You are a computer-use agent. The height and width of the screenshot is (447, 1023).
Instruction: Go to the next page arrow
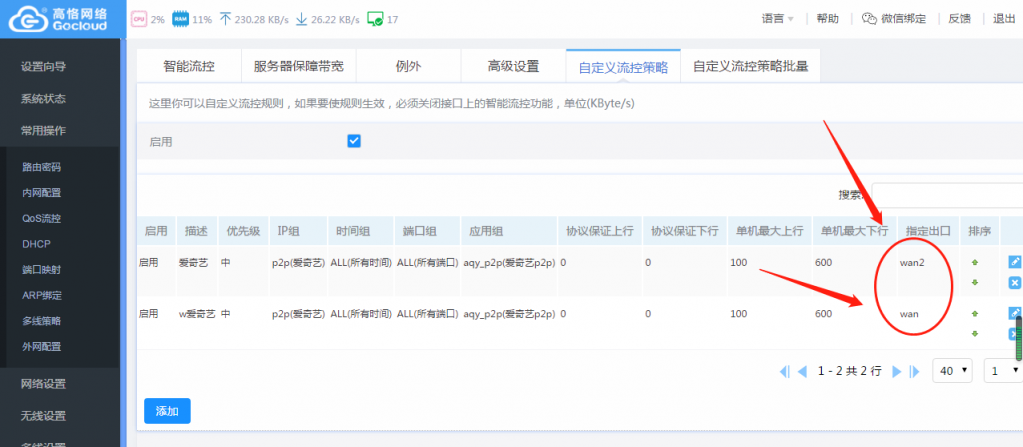897,371
